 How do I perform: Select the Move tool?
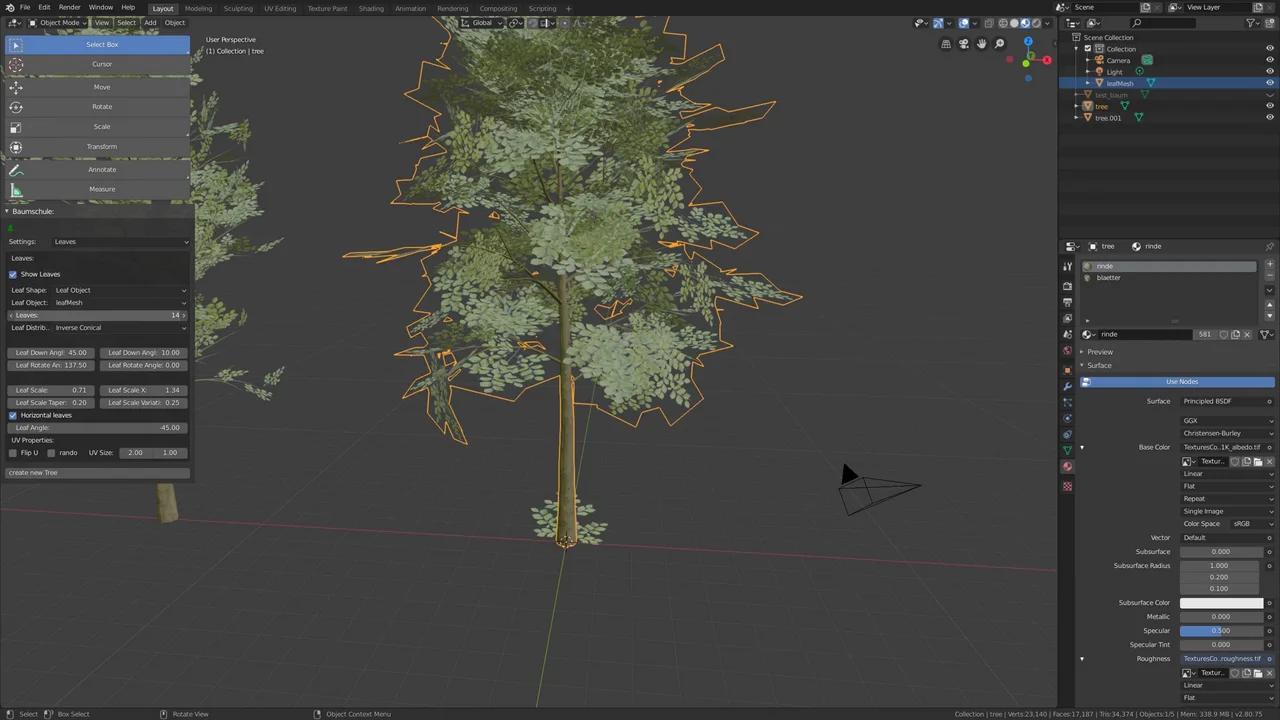click(x=101, y=86)
